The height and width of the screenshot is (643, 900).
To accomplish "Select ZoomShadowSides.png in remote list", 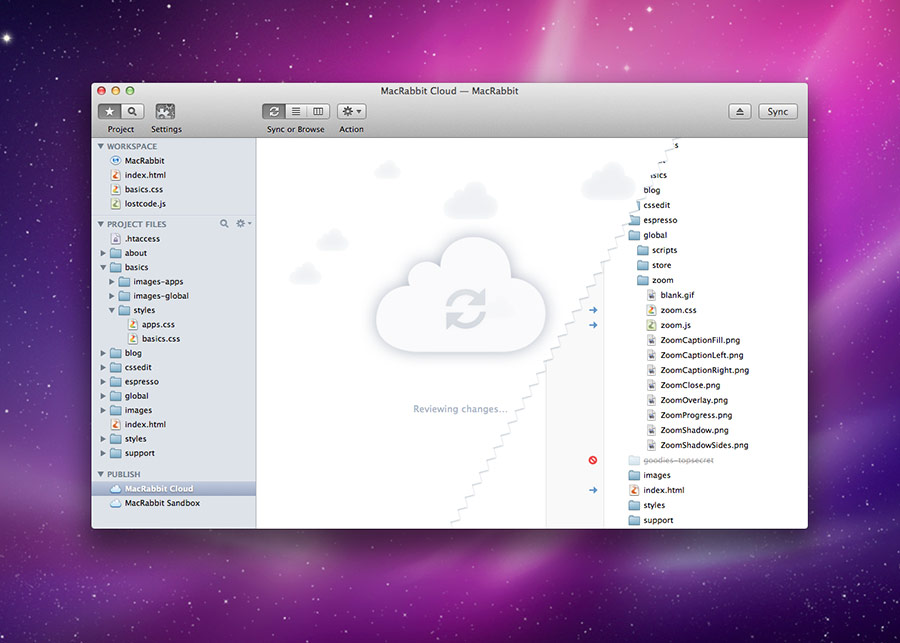I will 698,445.
